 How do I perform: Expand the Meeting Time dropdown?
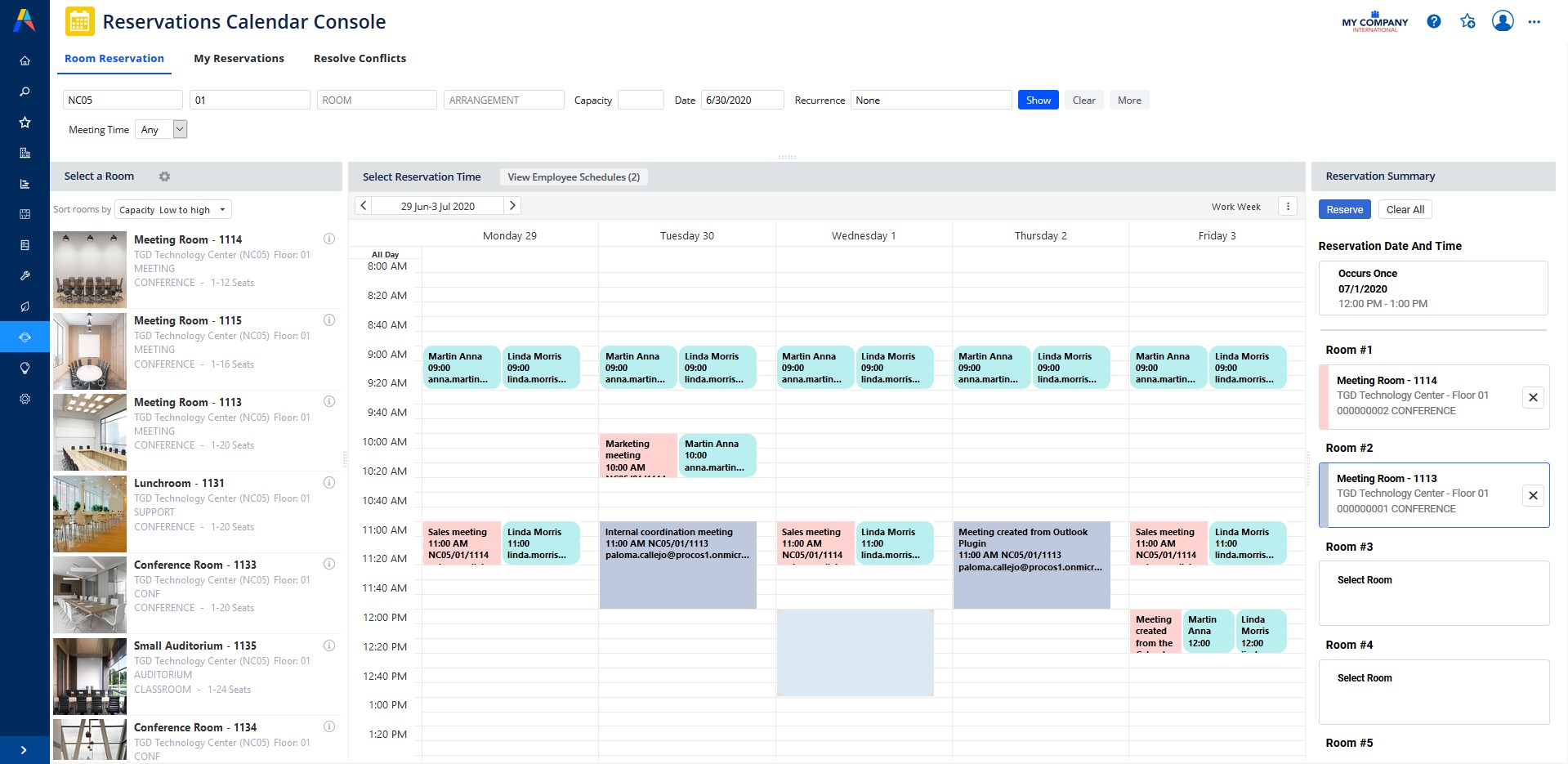tap(180, 129)
